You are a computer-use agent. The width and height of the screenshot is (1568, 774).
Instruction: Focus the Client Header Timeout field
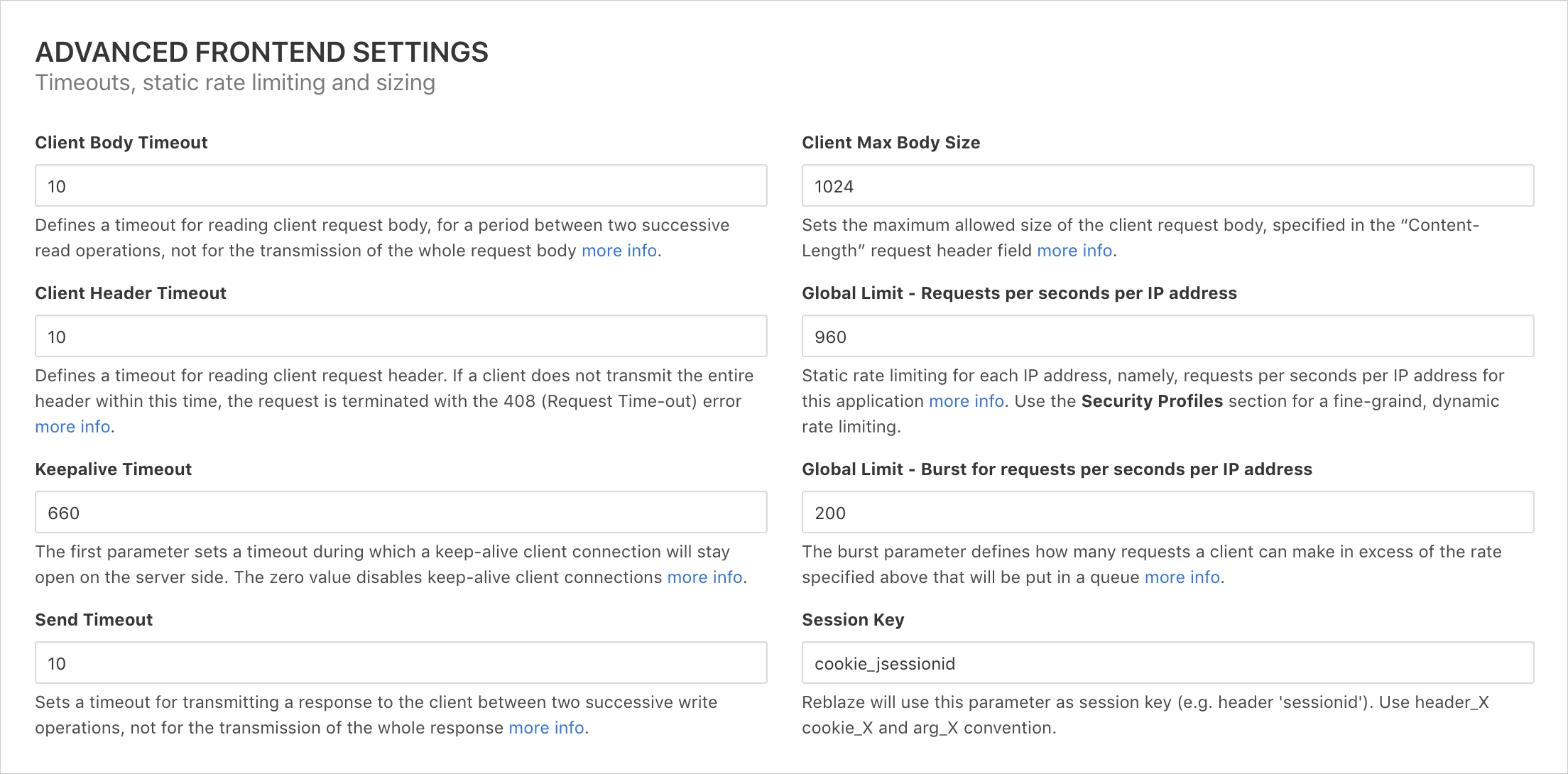pyautogui.click(x=401, y=337)
